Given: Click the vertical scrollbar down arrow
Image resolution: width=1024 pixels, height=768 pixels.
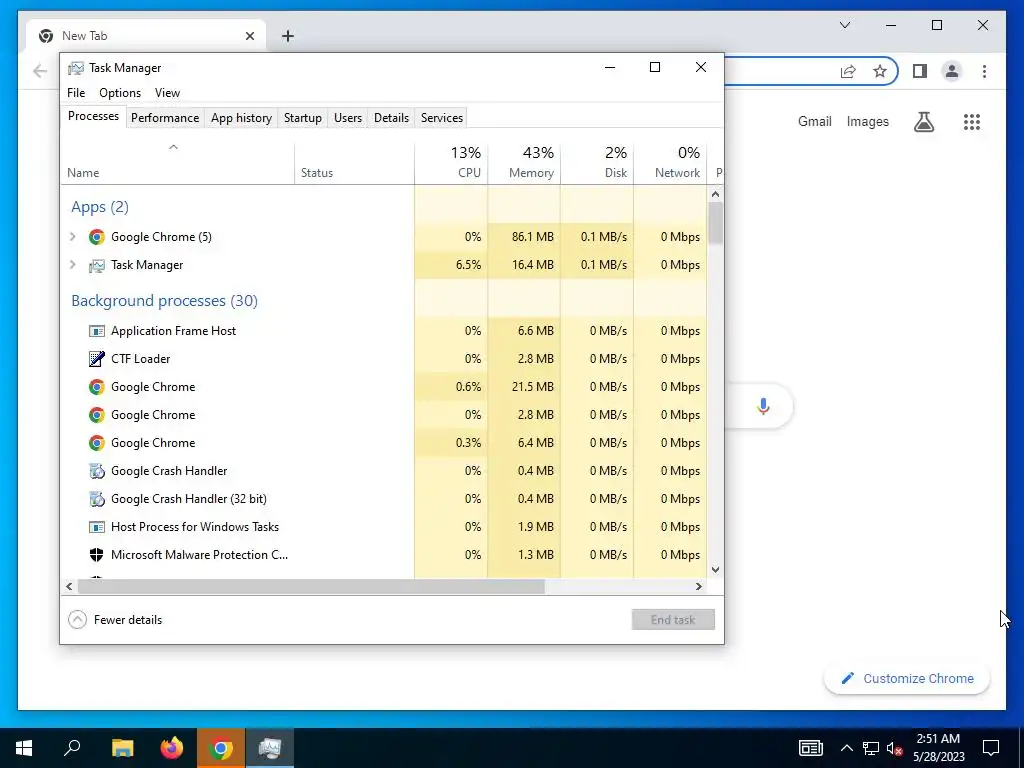Looking at the screenshot, I should [x=715, y=569].
